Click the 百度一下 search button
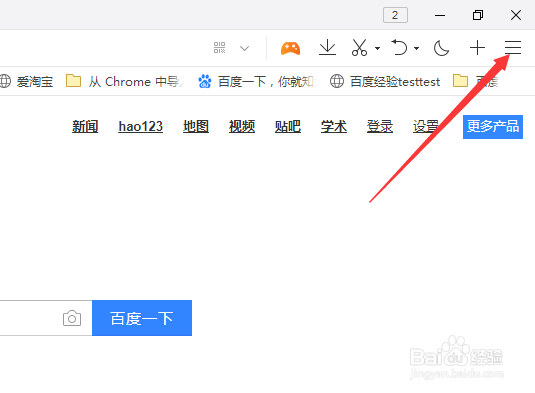 click(x=142, y=318)
